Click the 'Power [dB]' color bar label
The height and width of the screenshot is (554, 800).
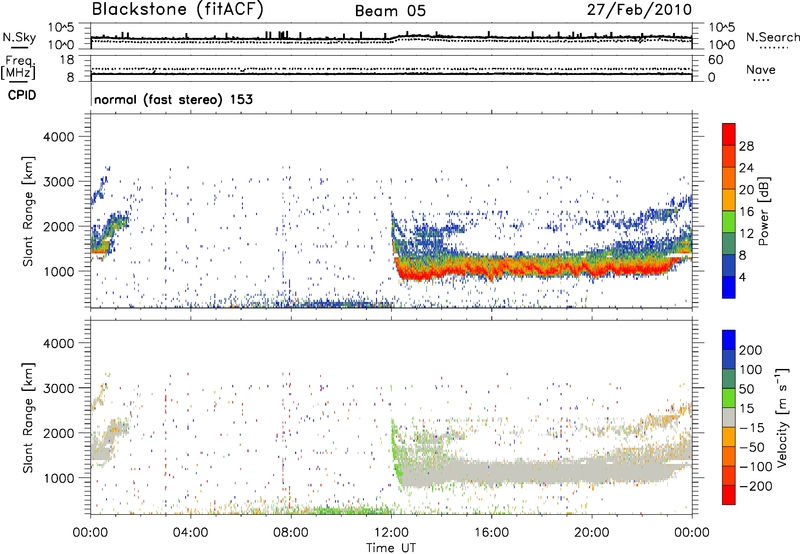(763, 211)
